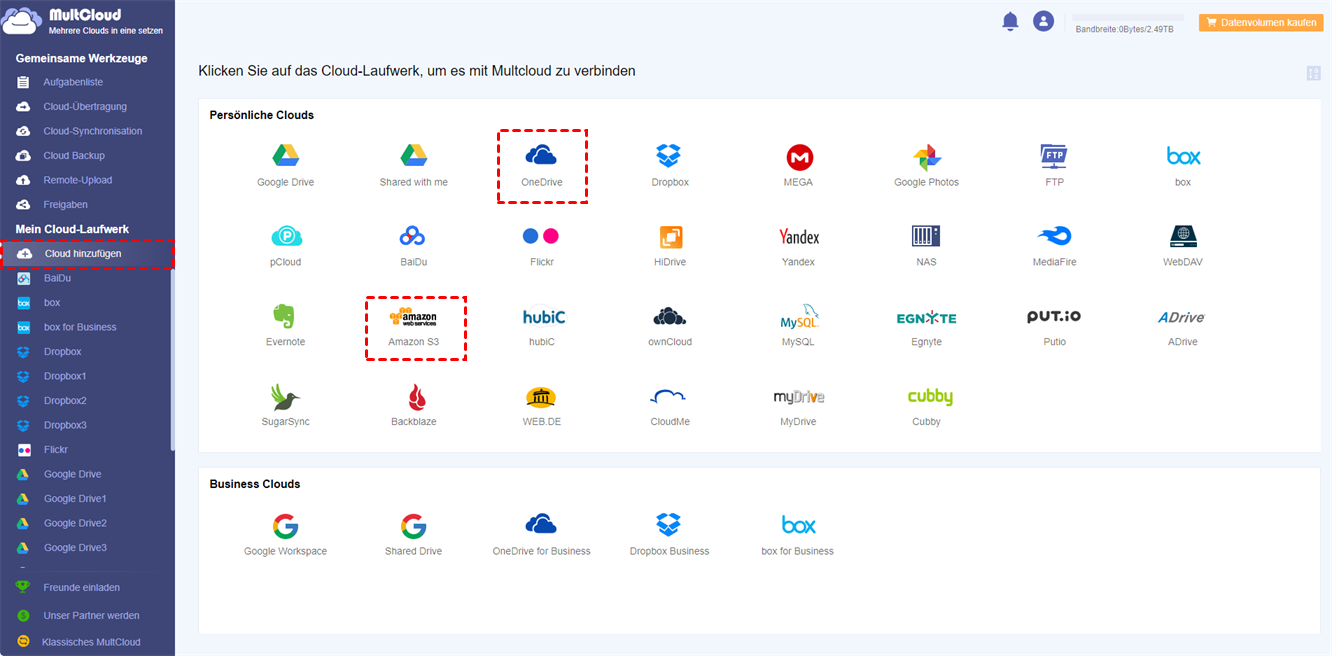Select Google Workspace business cloud
The image size is (1332, 656).
[285, 526]
